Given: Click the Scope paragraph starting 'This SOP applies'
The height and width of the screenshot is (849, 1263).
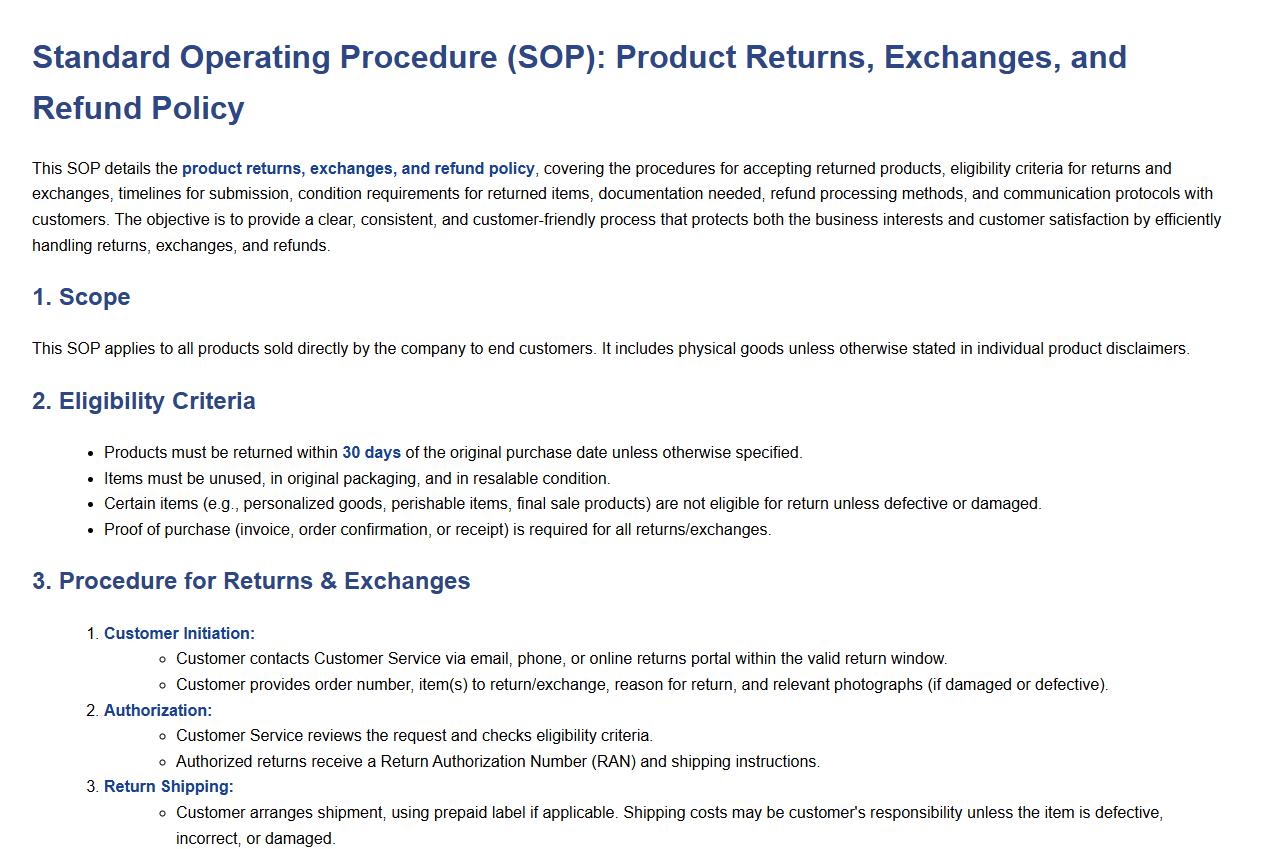Looking at the screenshot, I should click(610, 349).
